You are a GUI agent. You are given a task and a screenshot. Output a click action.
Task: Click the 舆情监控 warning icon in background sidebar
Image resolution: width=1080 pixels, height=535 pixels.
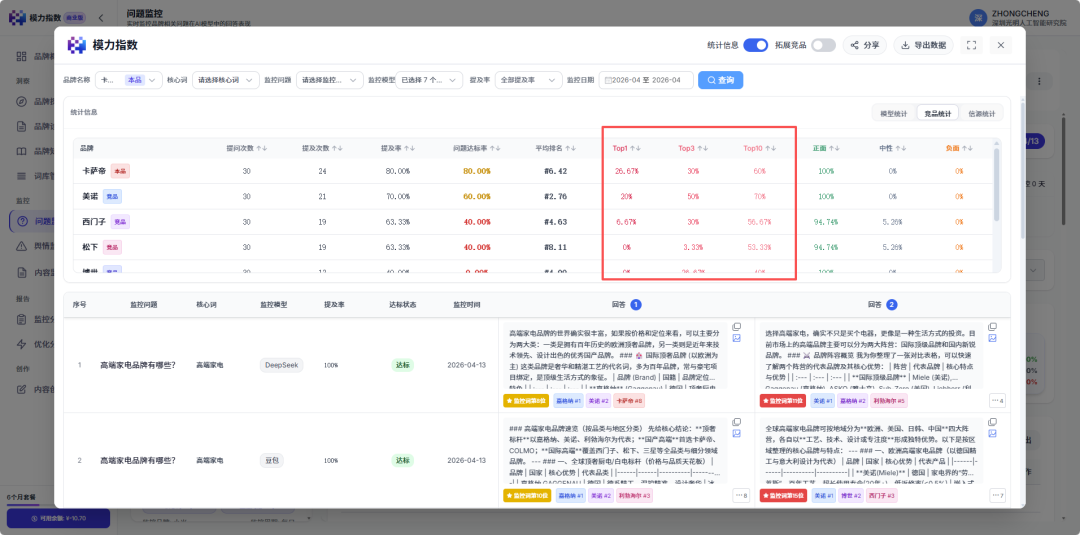pyautogui.click(x=21, y=246)
